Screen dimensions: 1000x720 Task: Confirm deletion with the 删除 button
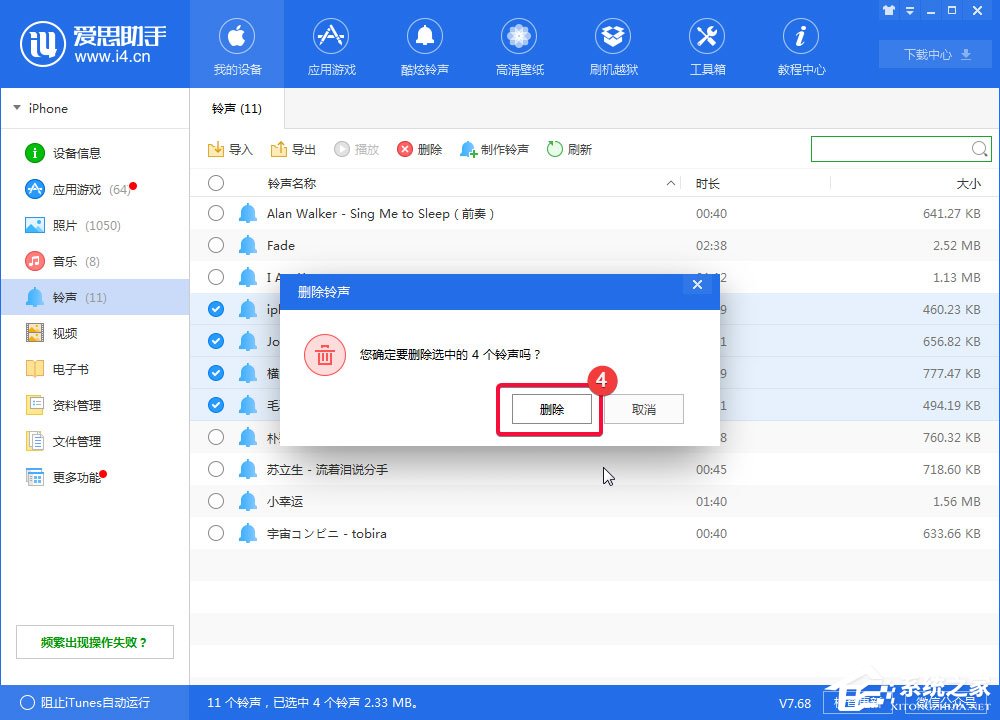pyautogui.click(x=548, y=409)
